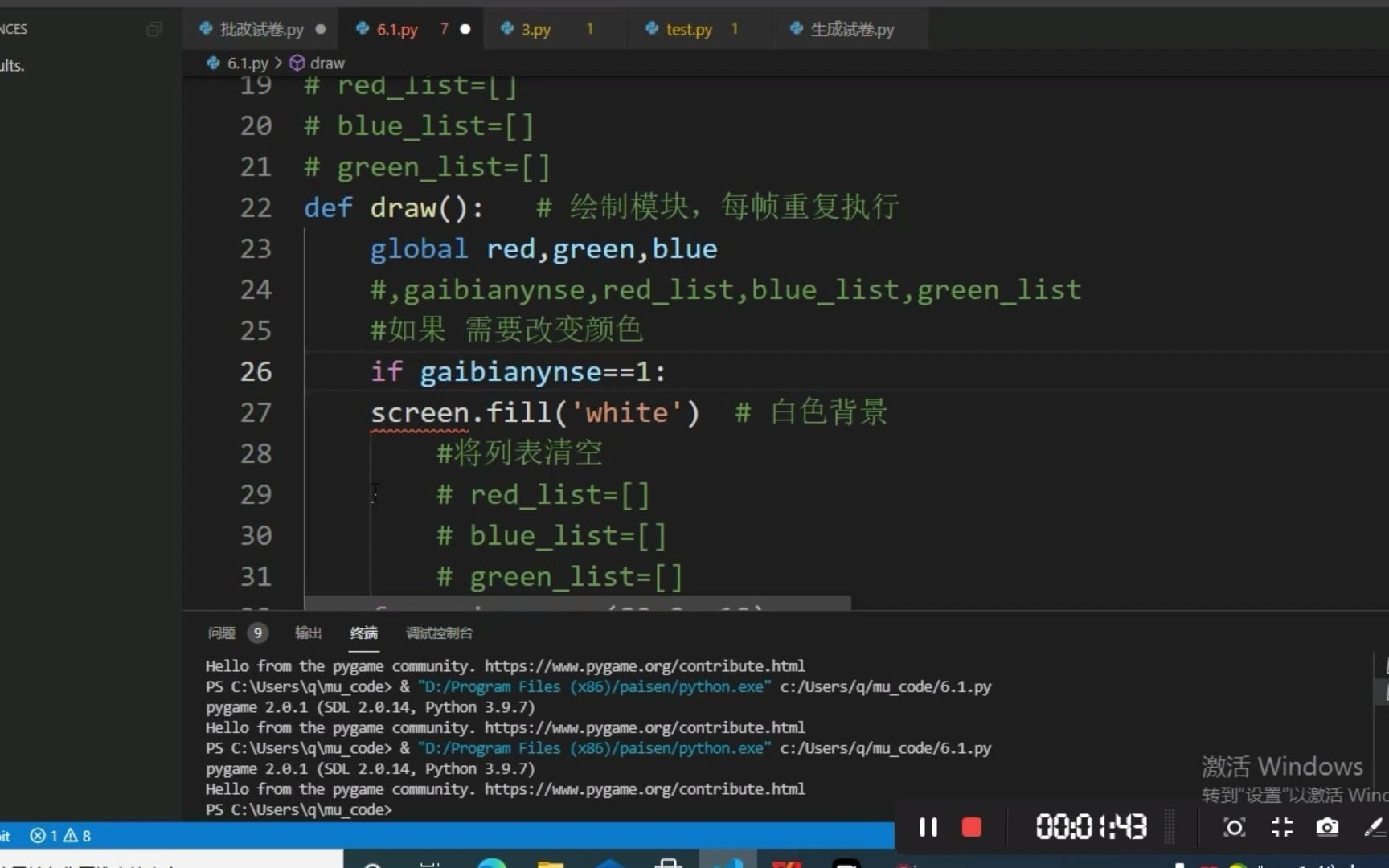Image resolution: width=1389 pixels, height=868 pixels.
Task: Open File Explorer from the taskbar
Action: pyautogui.click(x=551, y=862)
